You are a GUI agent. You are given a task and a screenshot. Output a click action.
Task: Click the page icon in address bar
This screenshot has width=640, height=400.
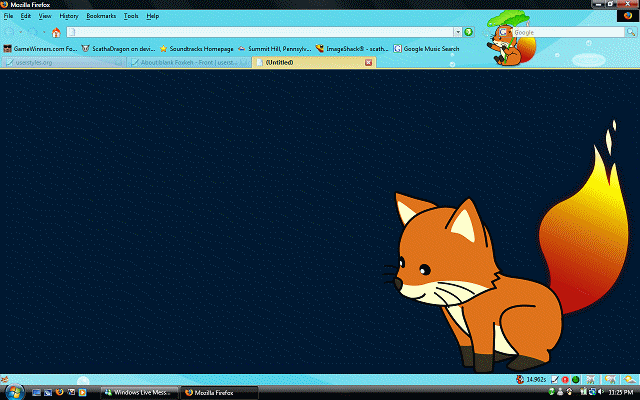click(72, 32)
